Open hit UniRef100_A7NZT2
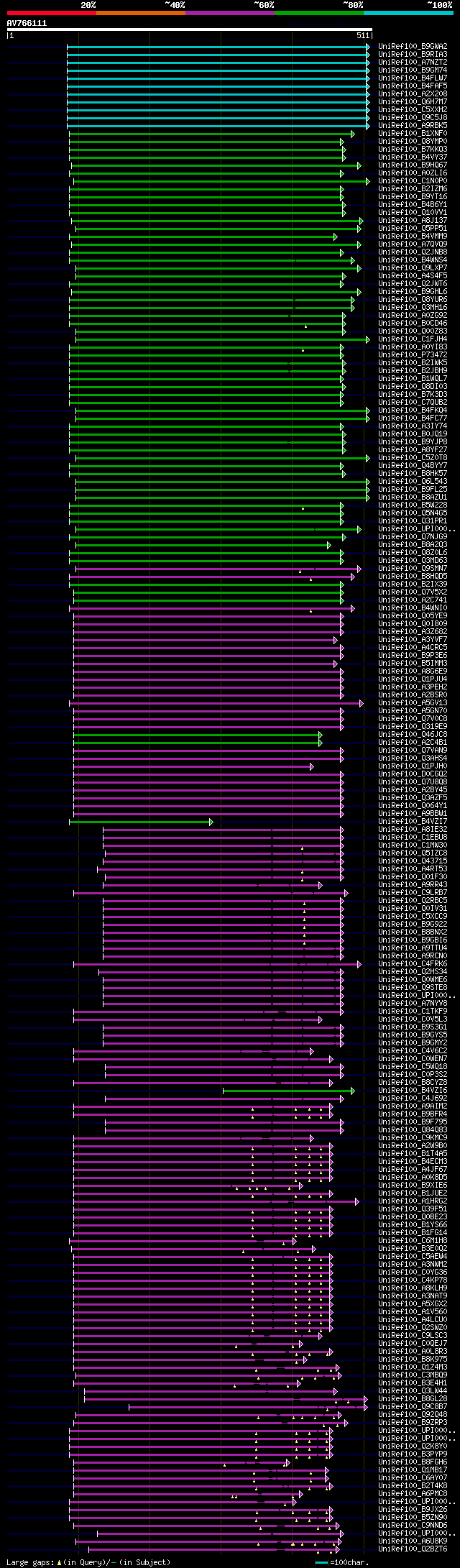Viewport: 460px width, 1568px height. click(x=413, y=62)
